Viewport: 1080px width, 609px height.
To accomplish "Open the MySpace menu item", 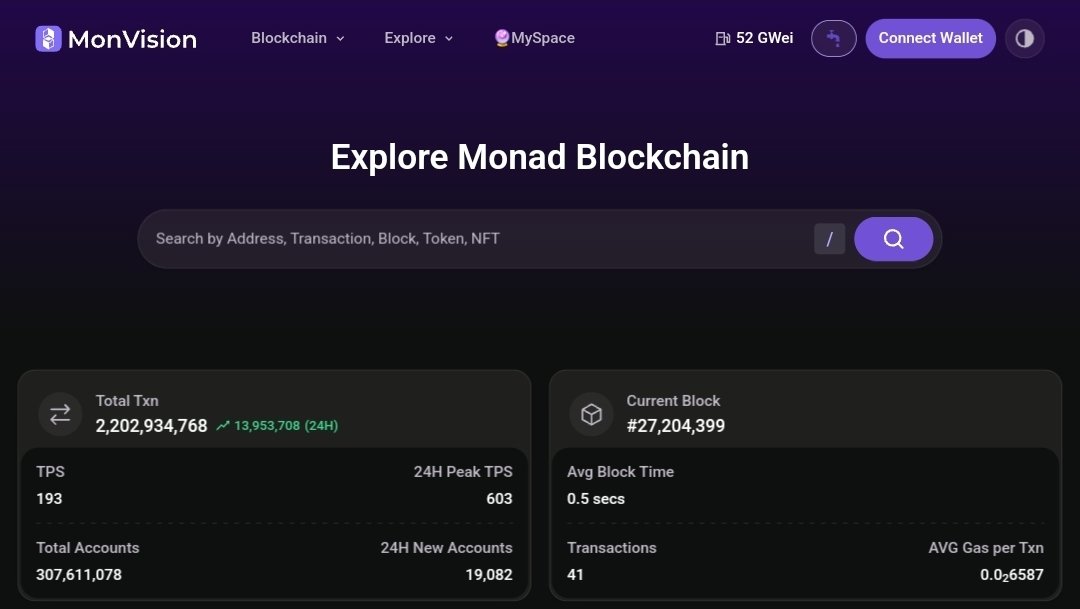I will click(535, 38).
